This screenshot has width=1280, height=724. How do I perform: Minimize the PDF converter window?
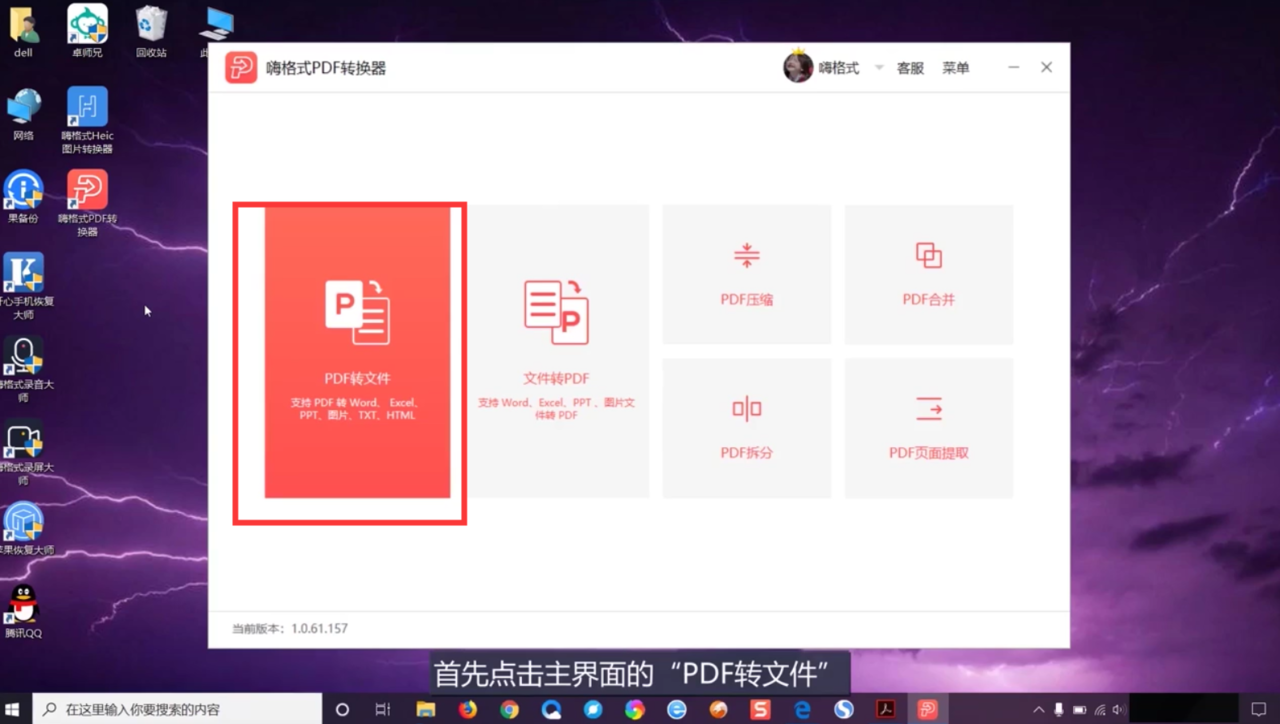(1014, 67)
